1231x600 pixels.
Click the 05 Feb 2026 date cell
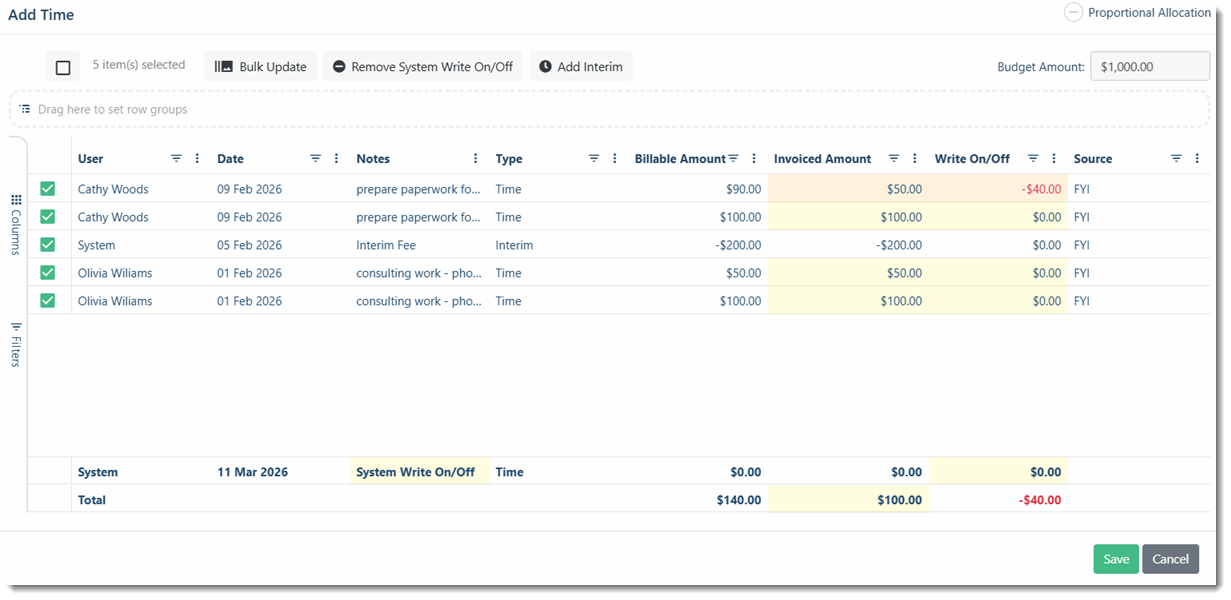281,245
